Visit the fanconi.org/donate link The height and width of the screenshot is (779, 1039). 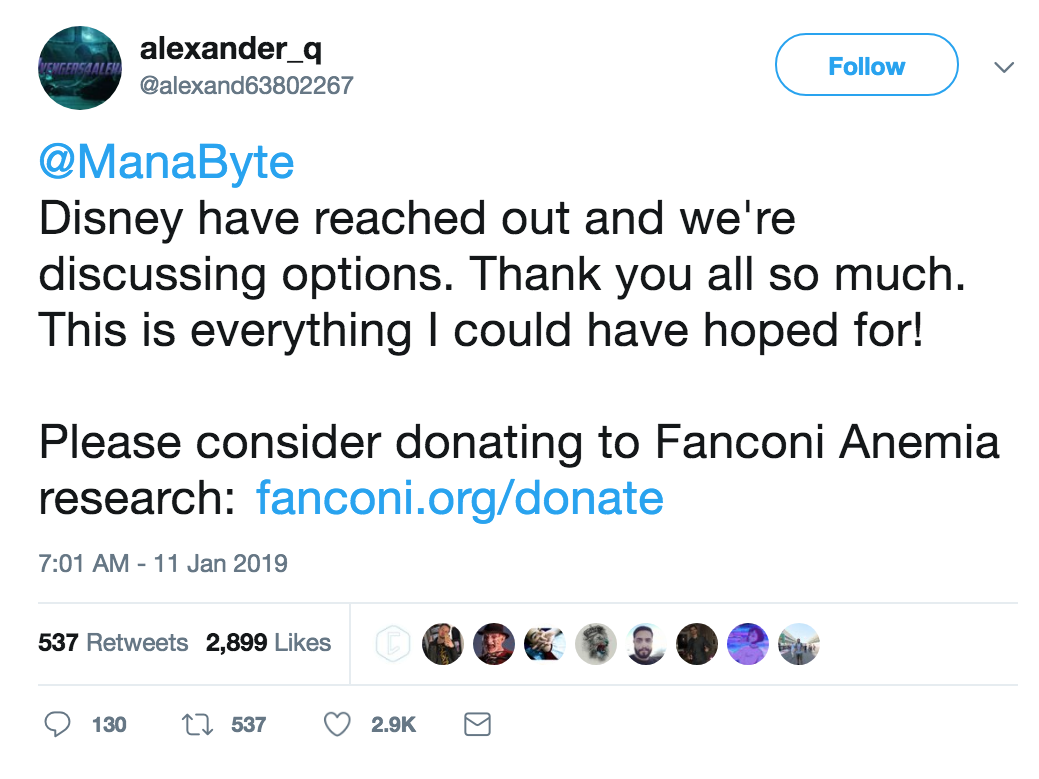coord(459,497)
